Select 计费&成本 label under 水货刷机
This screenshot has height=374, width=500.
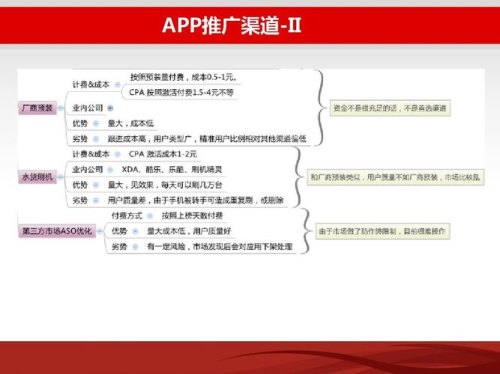tap(91, 154)
